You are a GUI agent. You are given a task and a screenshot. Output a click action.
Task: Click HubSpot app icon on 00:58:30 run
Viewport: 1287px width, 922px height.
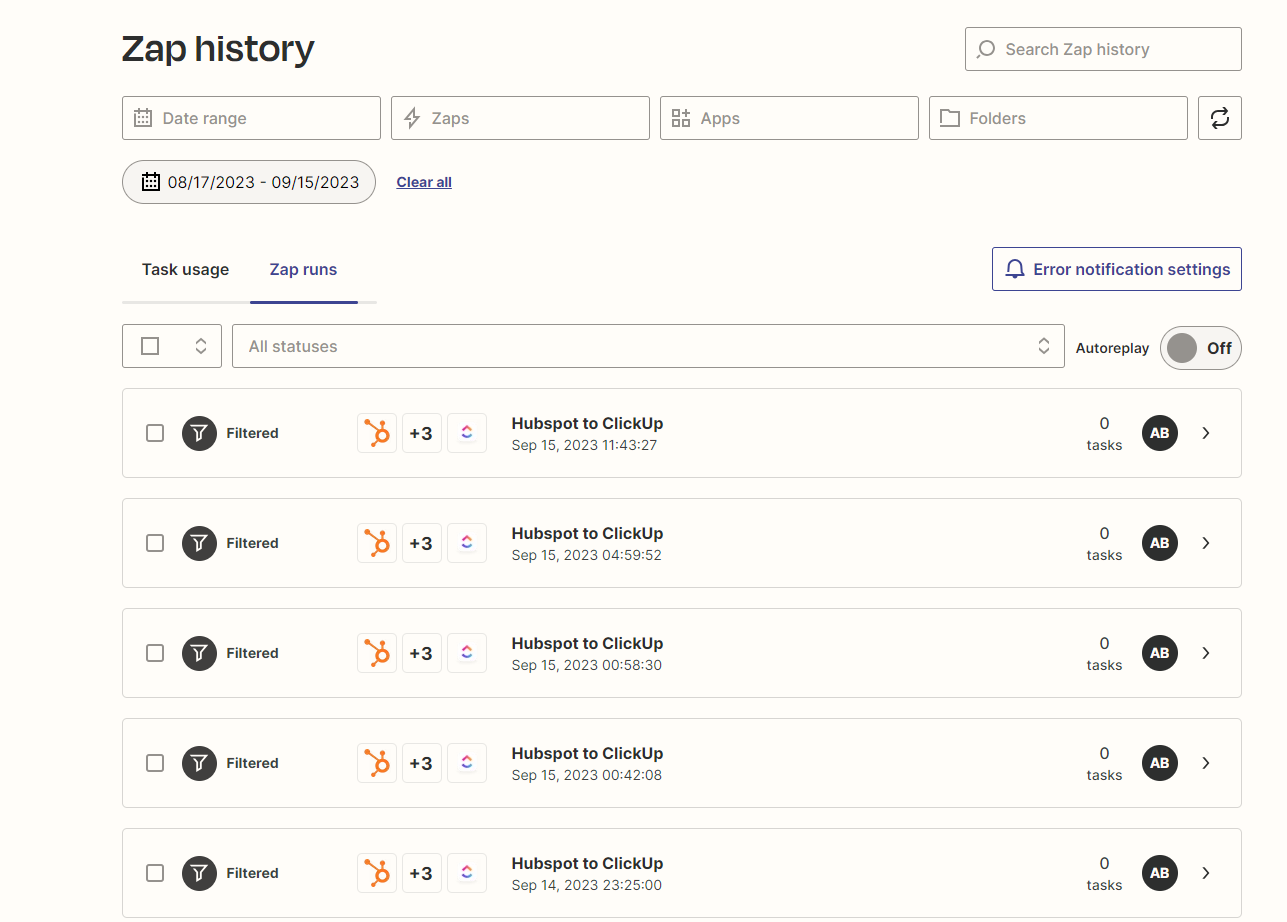coord(377,653)
